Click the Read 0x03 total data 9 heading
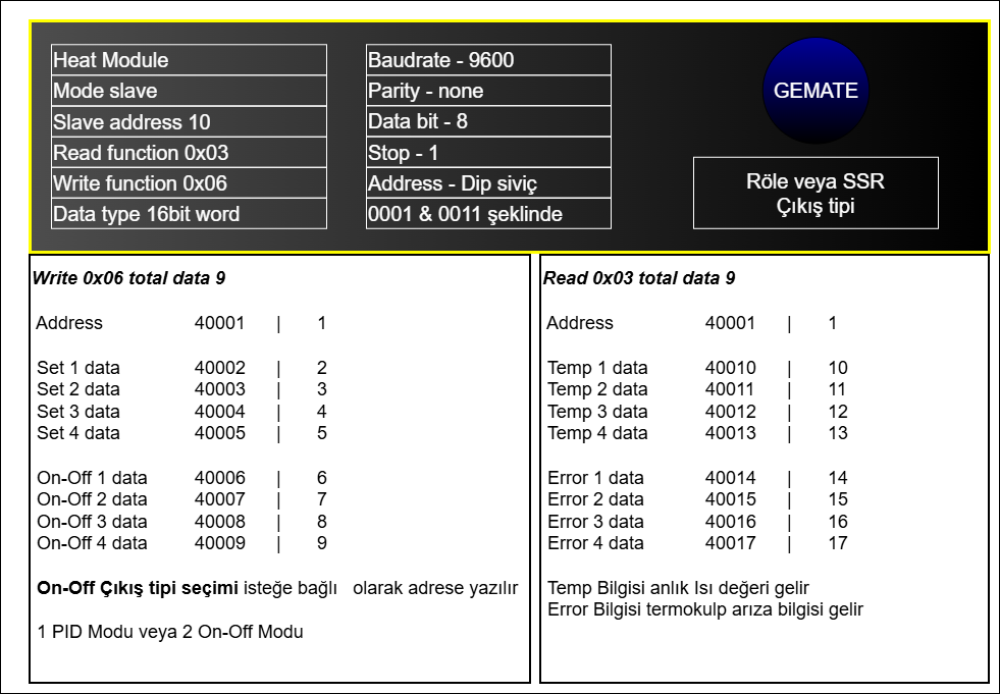This screenshot has width=1000, height=694. coord(639,278)
